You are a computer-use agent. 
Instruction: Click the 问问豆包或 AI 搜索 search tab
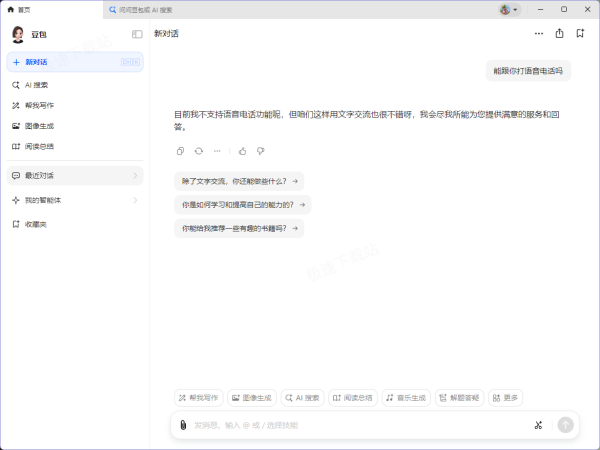(x=140, y=10)
